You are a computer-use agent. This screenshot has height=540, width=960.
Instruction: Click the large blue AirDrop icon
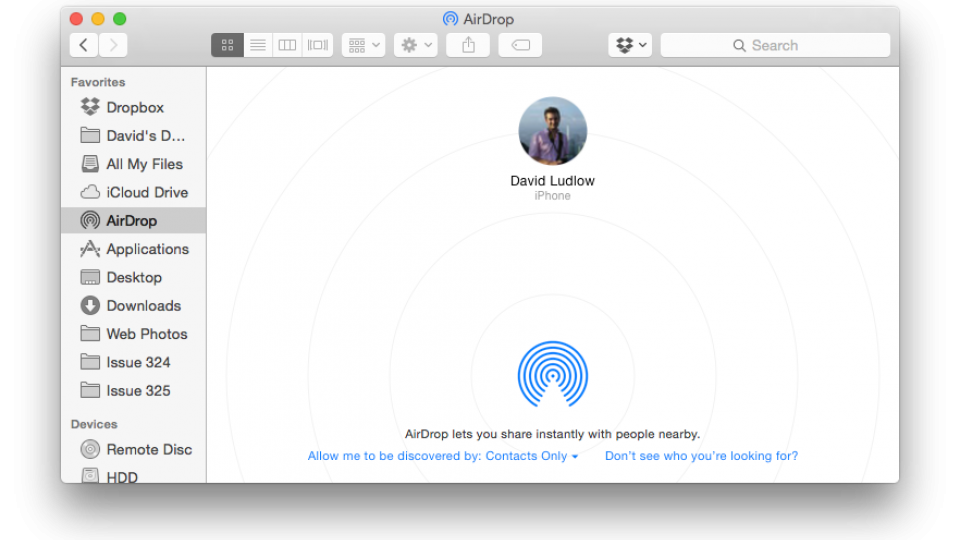coord(553,374)
